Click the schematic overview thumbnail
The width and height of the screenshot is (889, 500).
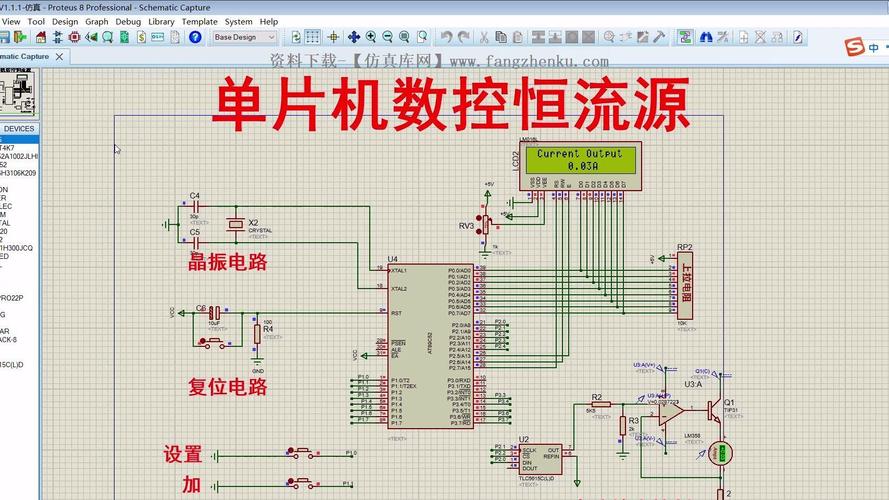click(x=20, y=93)
